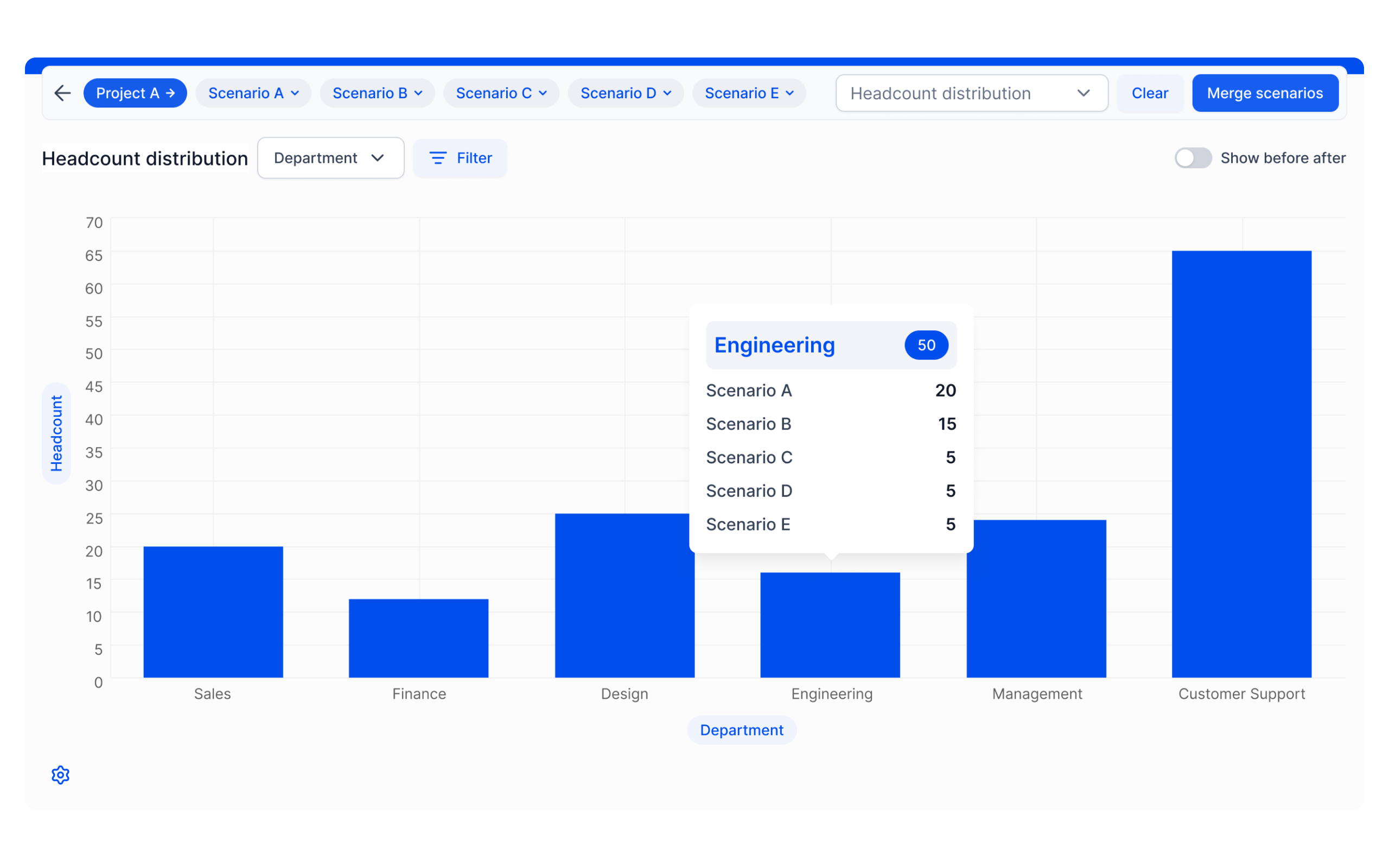Screen dimensions: 1389x868
Task: Open the settings gear icon
Action: [x=60, y=775]
